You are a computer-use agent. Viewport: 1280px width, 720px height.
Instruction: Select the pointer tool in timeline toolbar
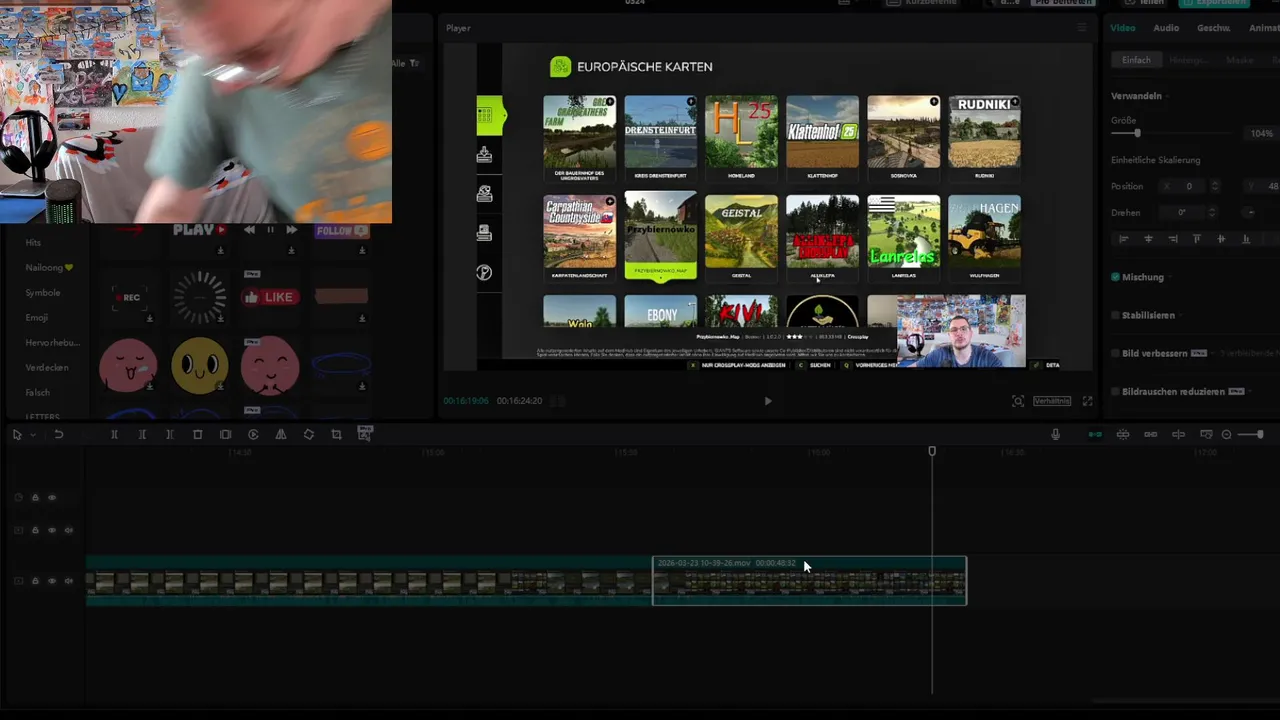[16, 435]
